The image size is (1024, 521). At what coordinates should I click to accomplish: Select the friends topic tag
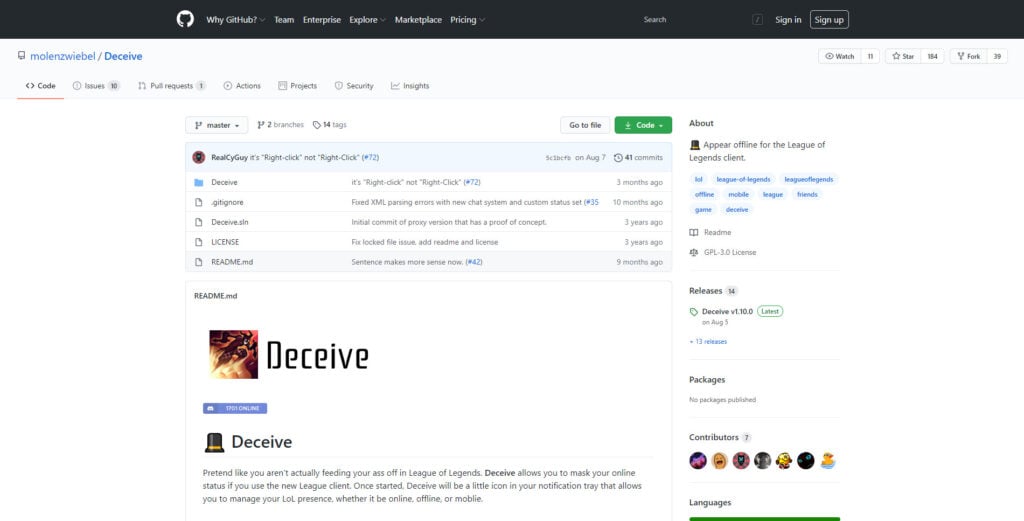(x=807, y=195)
